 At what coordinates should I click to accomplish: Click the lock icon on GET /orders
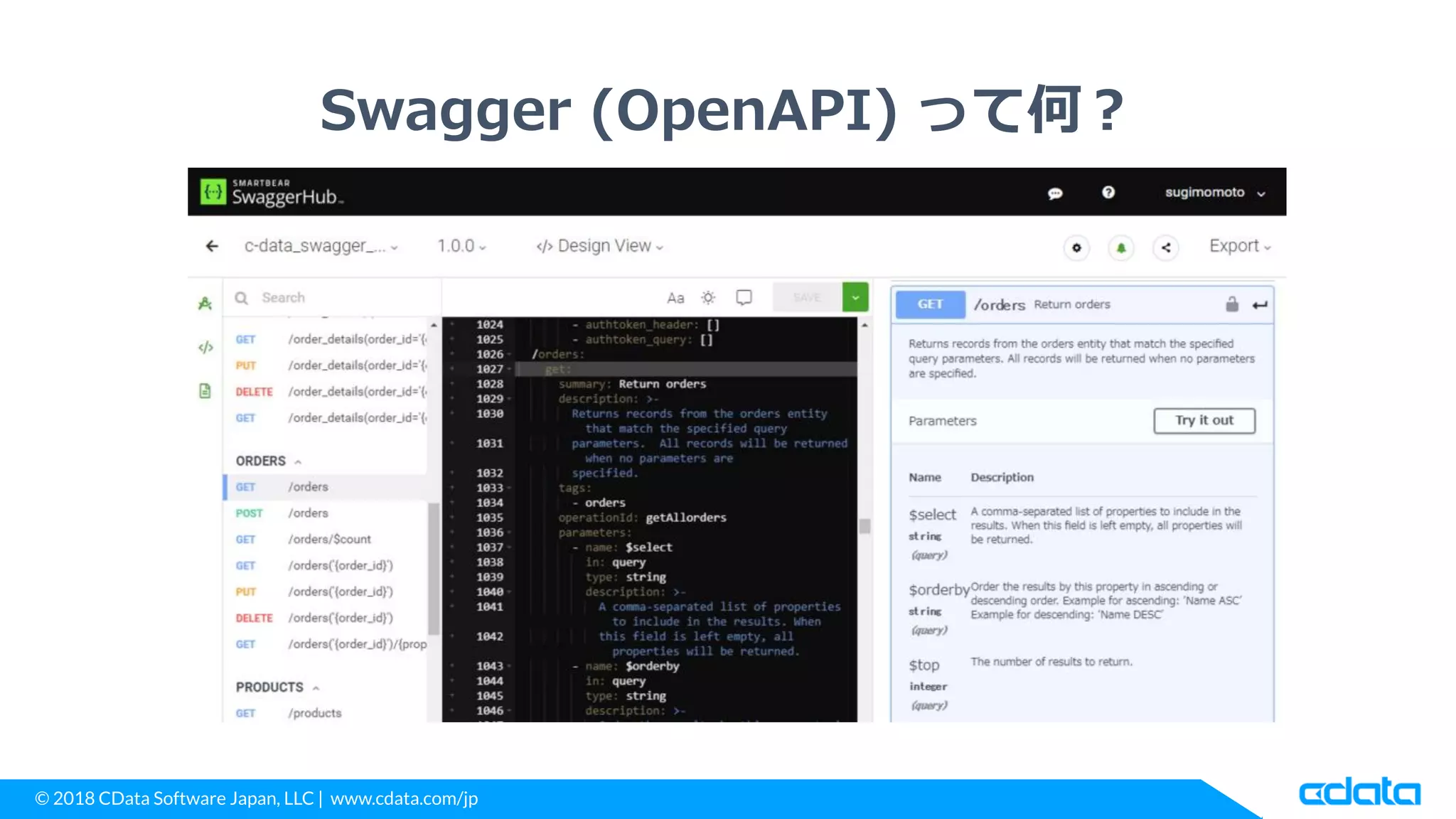(1232, 304)
